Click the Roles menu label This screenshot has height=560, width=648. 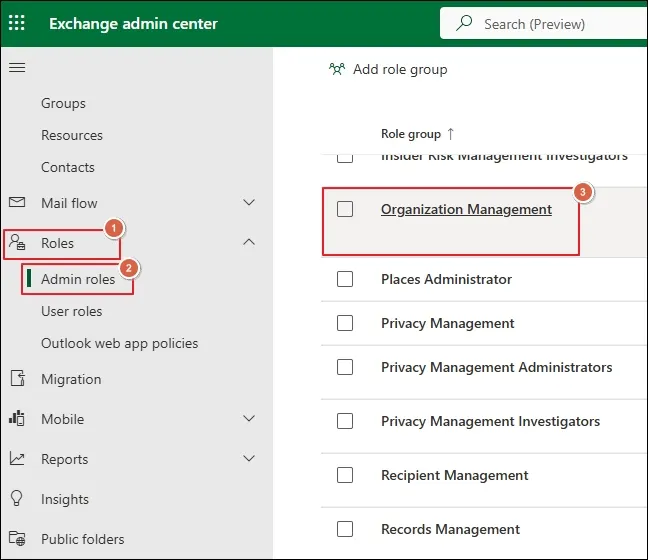(57, 243)
